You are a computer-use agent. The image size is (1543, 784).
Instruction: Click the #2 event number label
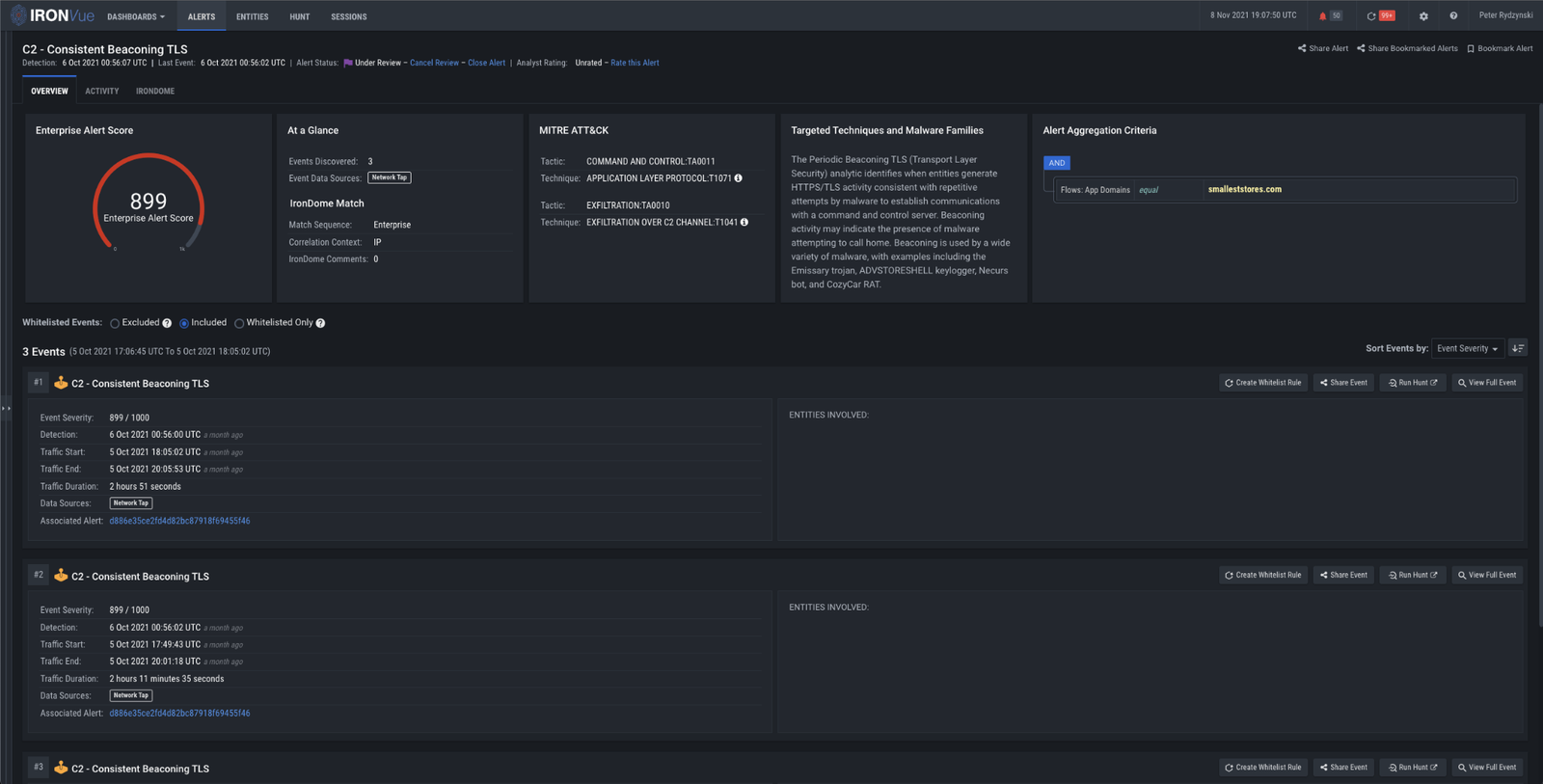click(39, 575)
